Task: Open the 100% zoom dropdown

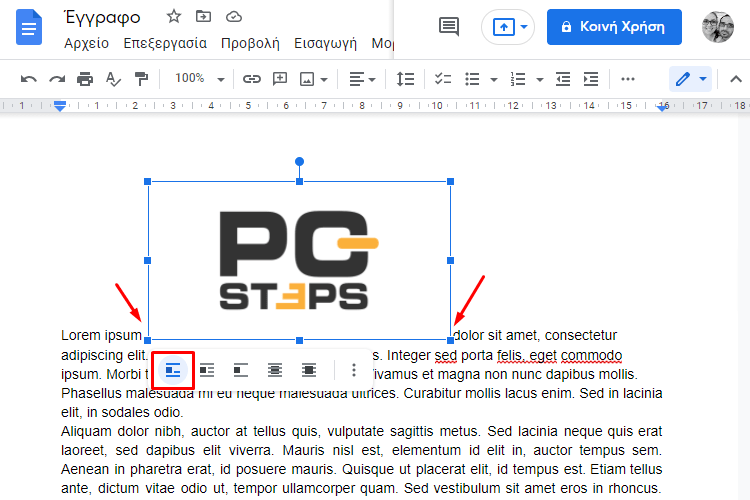Action: [199, 78]
